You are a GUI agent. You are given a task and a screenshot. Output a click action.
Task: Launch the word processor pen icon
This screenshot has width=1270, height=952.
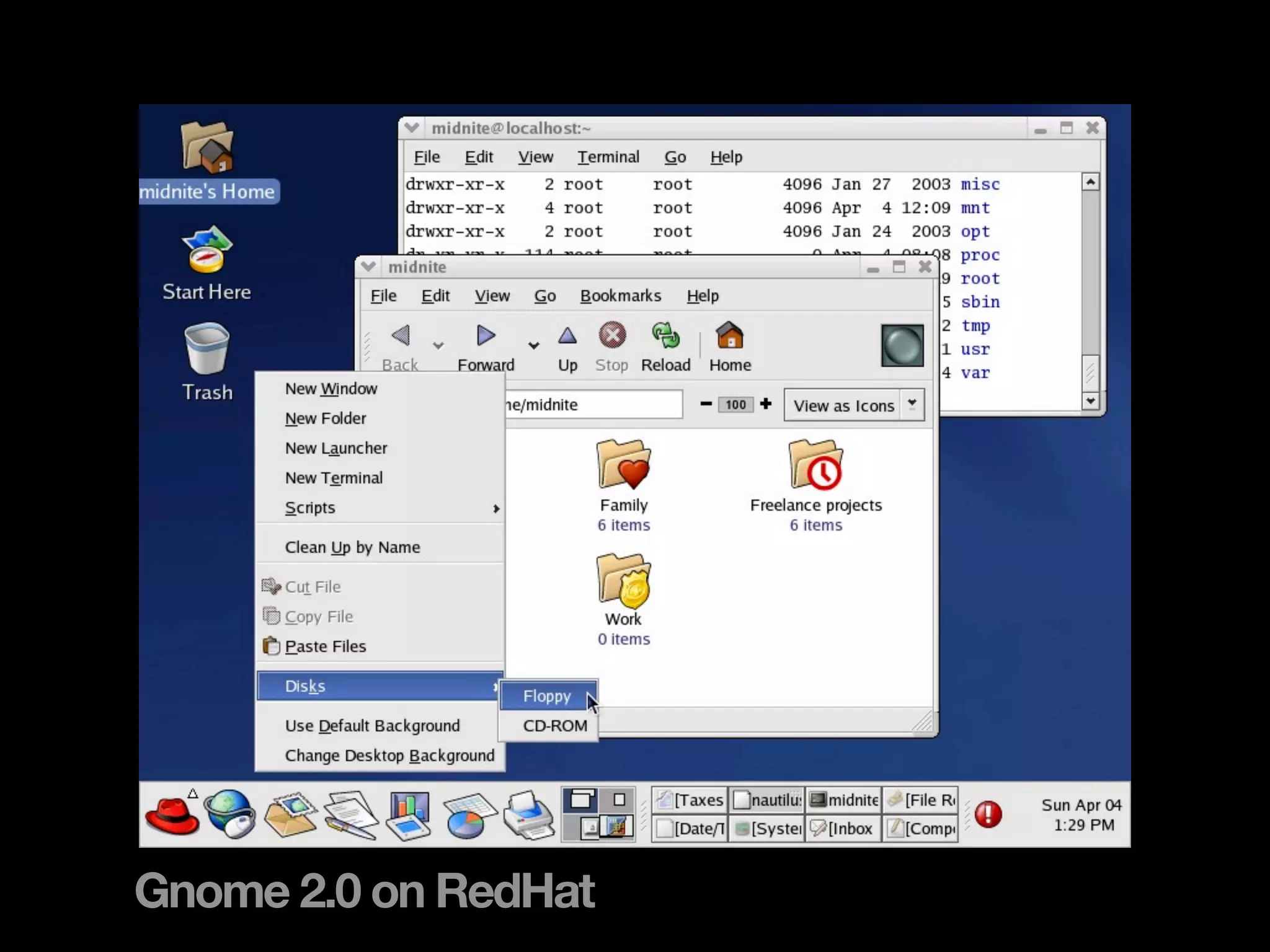350,814
